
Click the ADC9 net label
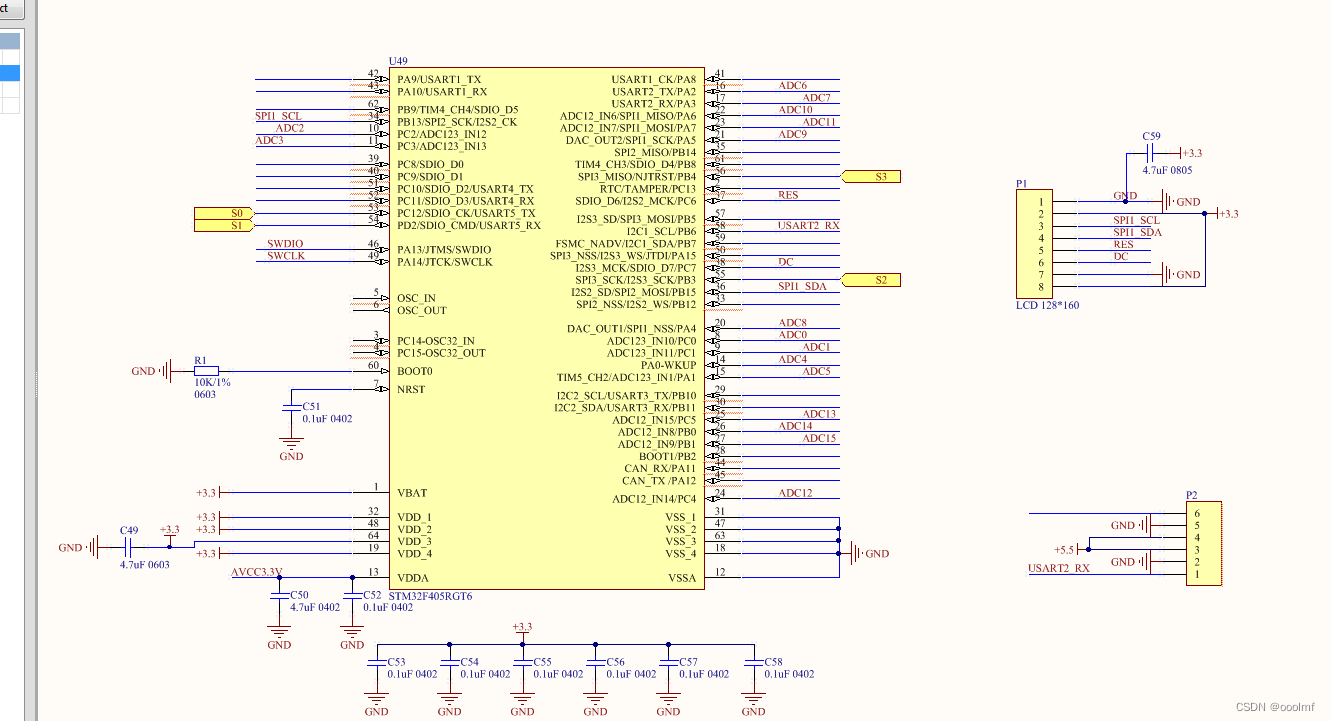tap(793, 134)
